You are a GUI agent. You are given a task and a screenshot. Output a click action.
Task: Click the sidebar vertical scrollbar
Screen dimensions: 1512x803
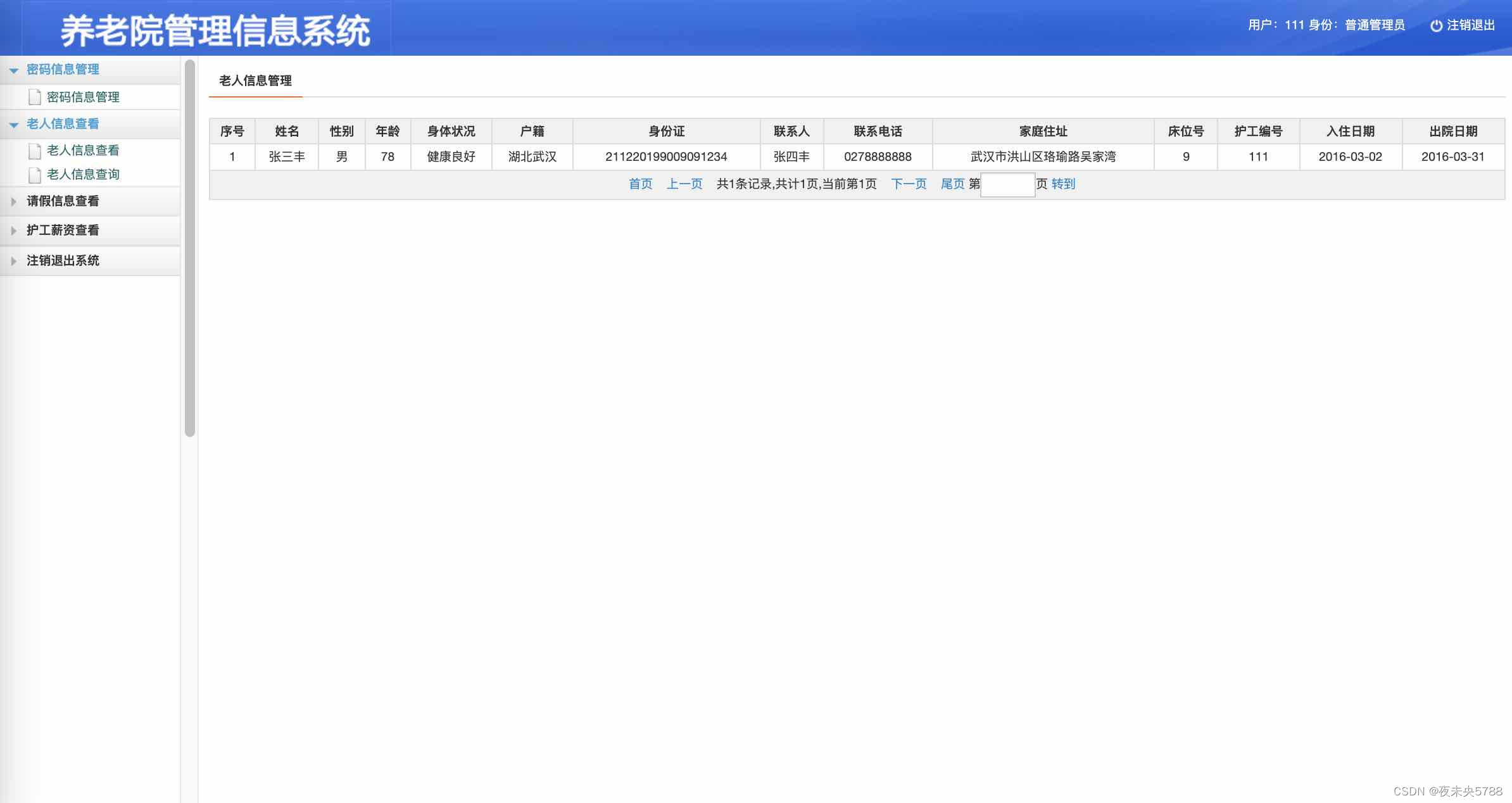pyautogui.click(x=189, y=248)
